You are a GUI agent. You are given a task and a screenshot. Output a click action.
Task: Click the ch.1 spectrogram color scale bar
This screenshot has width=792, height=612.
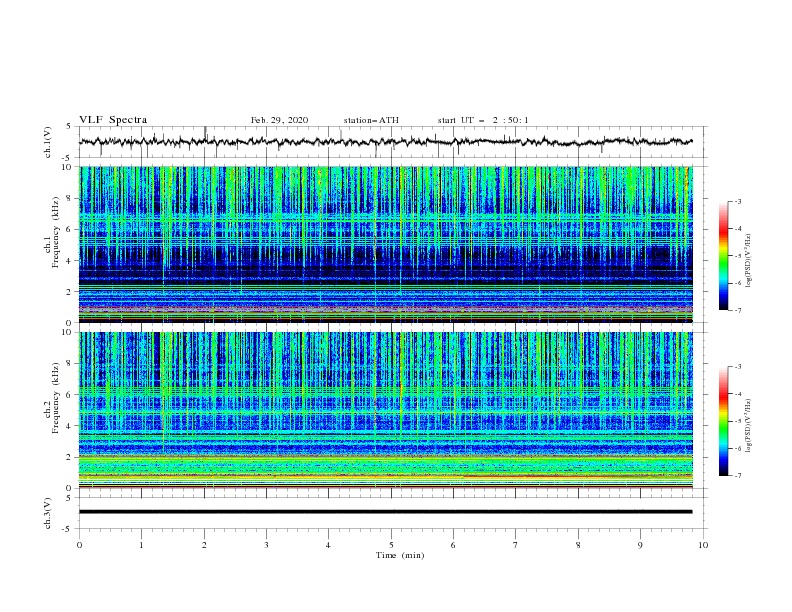click(723, 256)
